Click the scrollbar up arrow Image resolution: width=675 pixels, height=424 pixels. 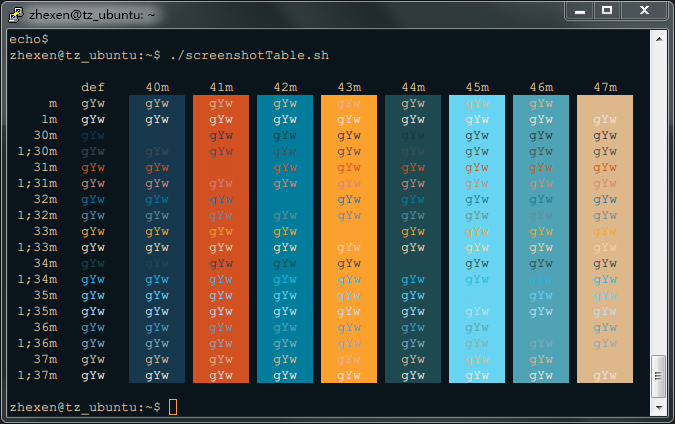[x=659, y=39]
